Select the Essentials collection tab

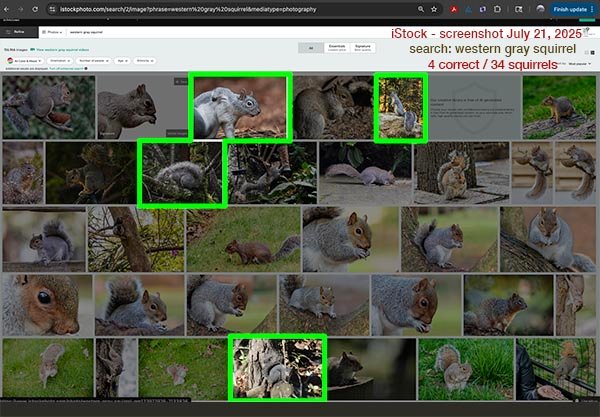click(337, 48)
